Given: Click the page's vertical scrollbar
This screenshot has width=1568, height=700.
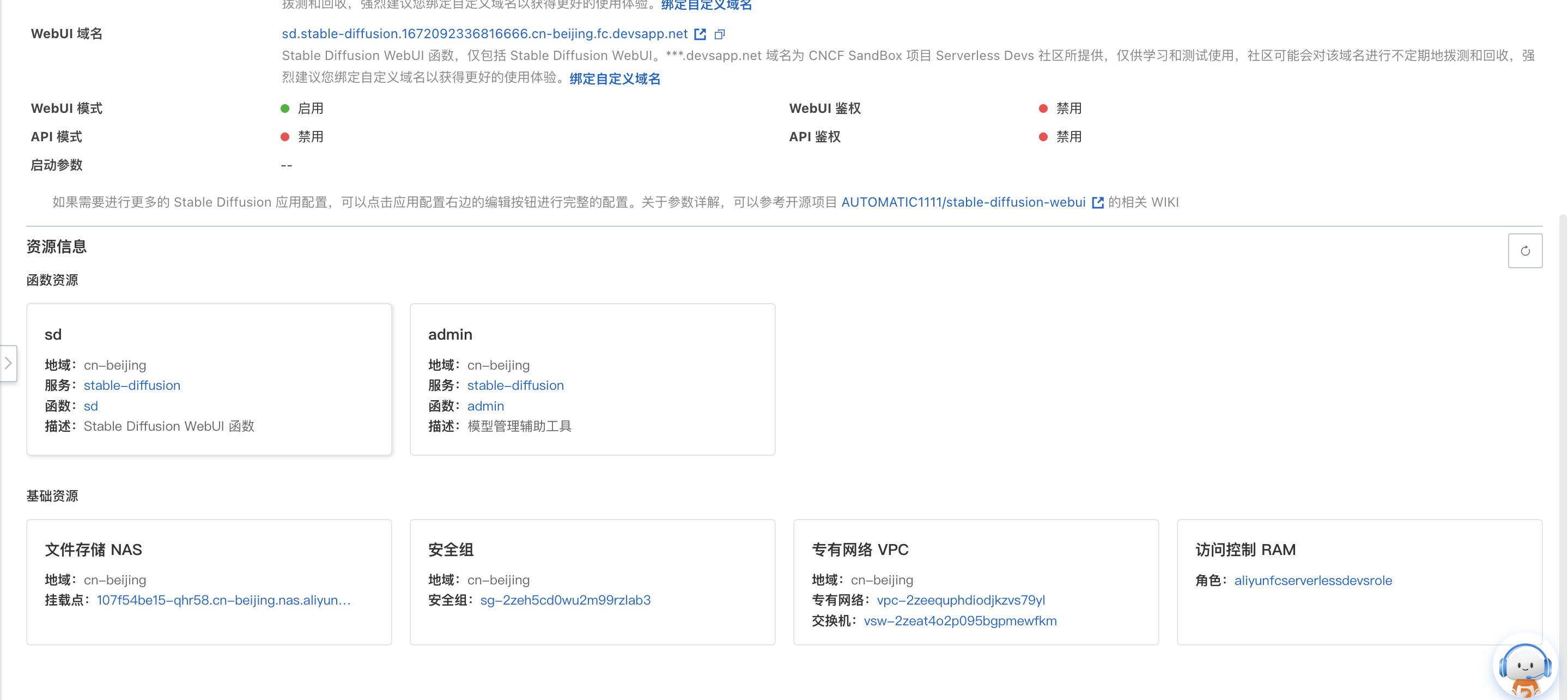Looking at the screenshot, I should (1563, 426).
